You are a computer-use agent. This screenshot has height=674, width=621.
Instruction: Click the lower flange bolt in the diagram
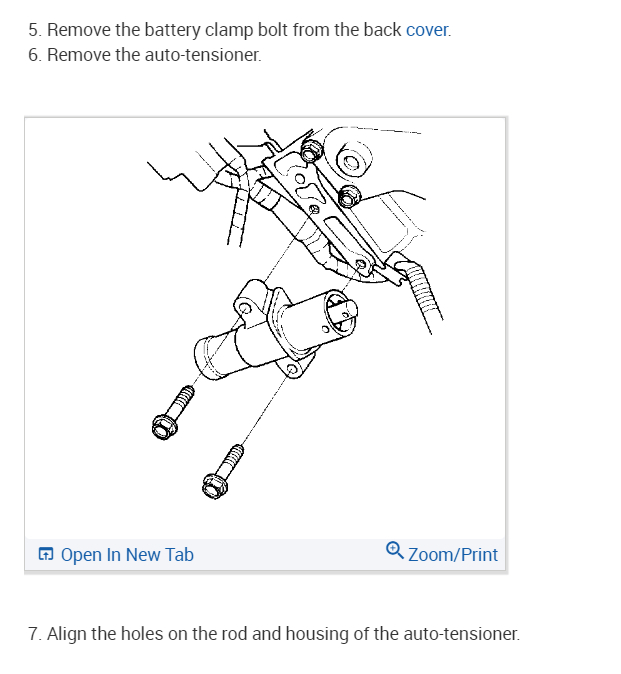[x=222, y=472]
